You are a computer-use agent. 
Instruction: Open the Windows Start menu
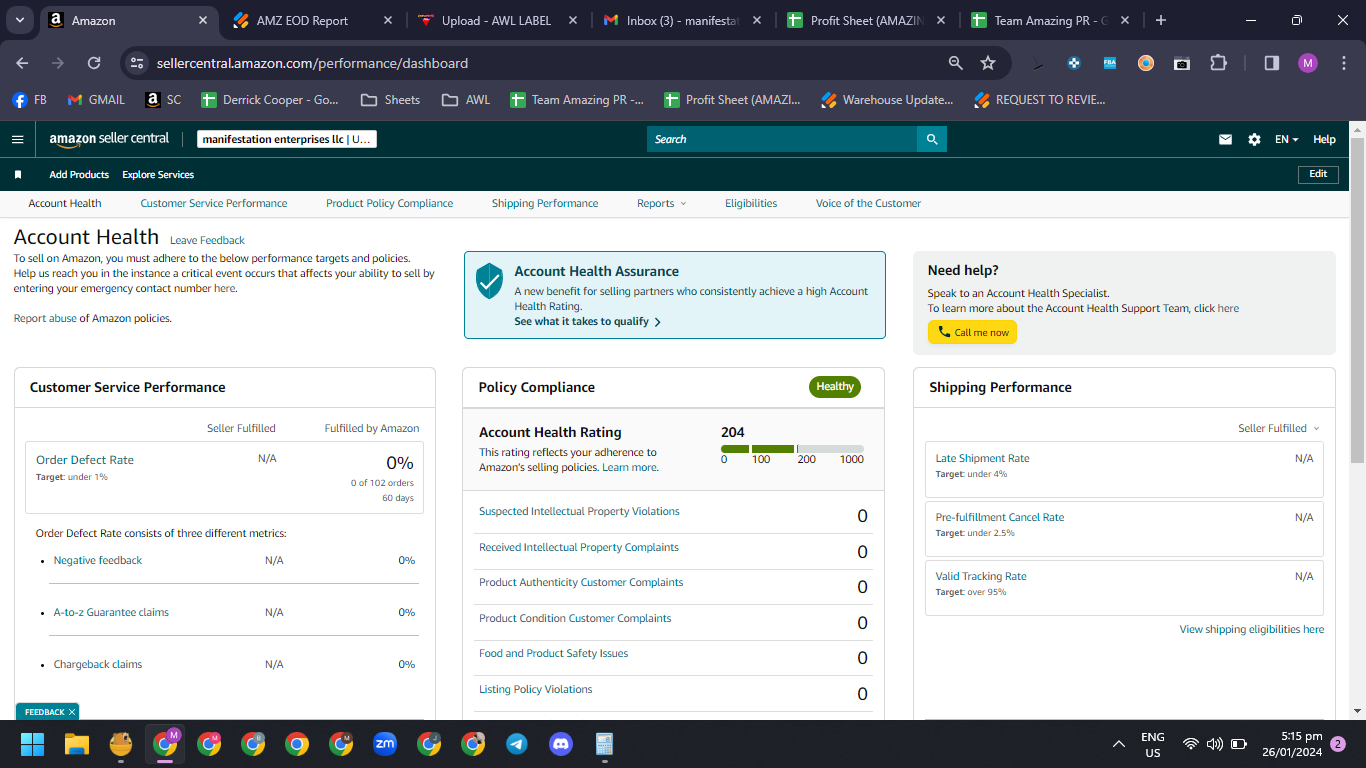pyautogui.click(x=32, y=744)
